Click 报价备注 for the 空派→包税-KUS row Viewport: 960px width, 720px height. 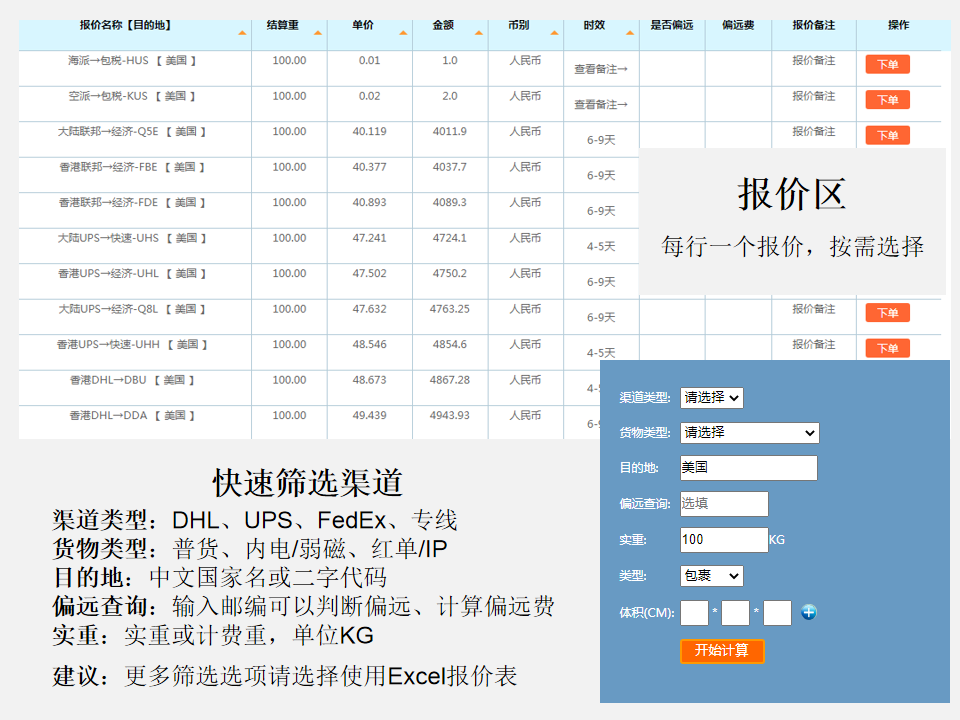(813, 96)
